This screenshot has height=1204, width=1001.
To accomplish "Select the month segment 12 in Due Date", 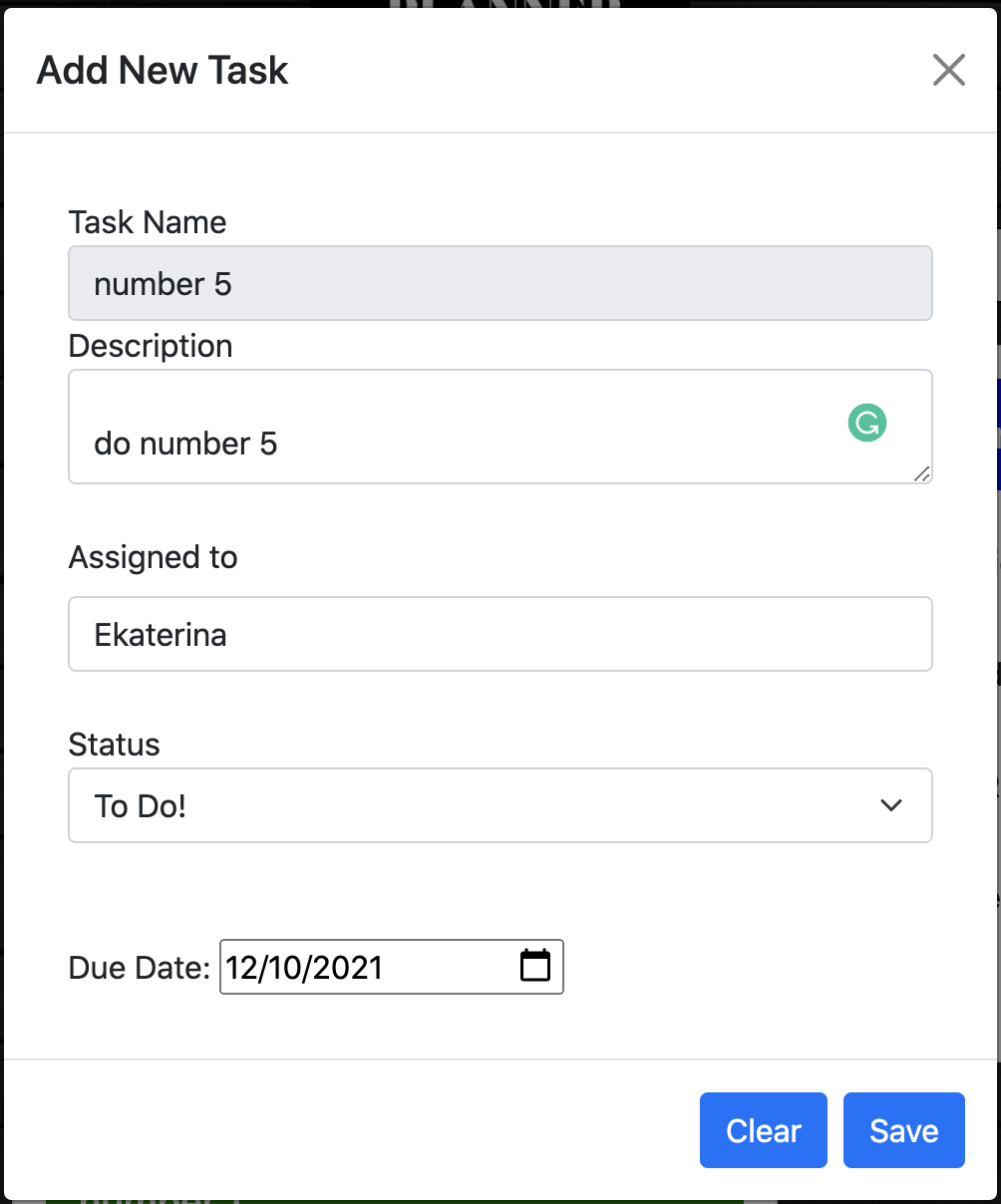I will 240,967.
